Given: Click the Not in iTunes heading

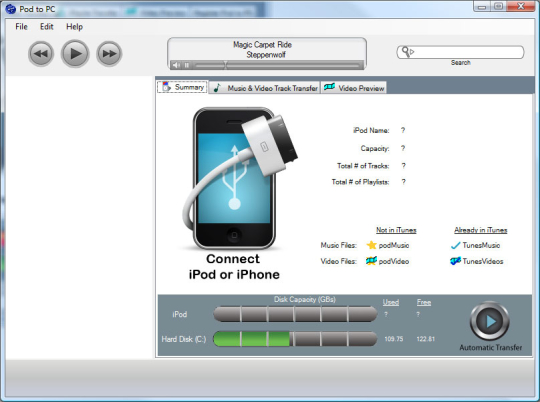Looking at the screenshot, I should [396, 230].
